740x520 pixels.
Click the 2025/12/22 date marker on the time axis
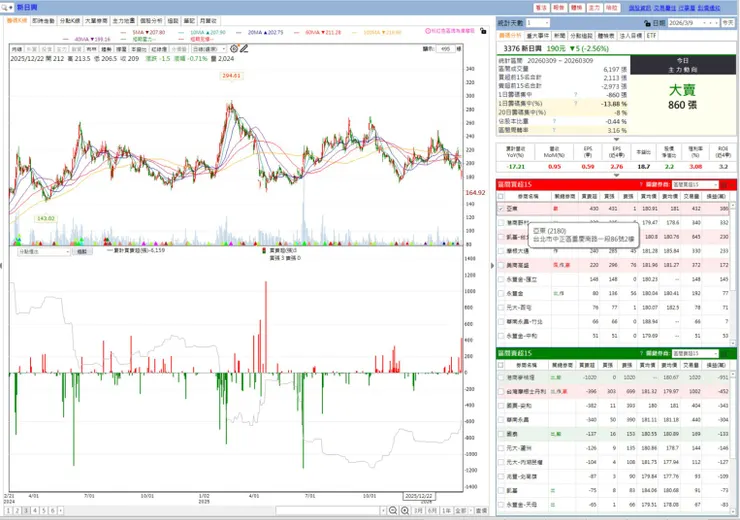419,496
